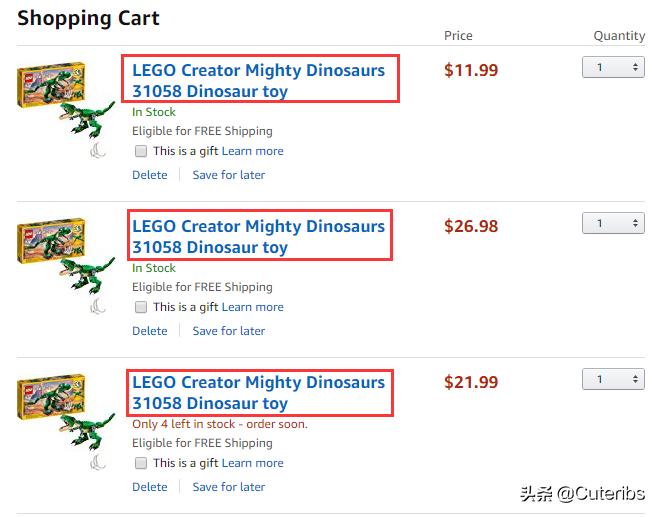Screen dimensions: 660x517
Task: Check 'This is a gift' for $11.99 item
Action: 141,151
